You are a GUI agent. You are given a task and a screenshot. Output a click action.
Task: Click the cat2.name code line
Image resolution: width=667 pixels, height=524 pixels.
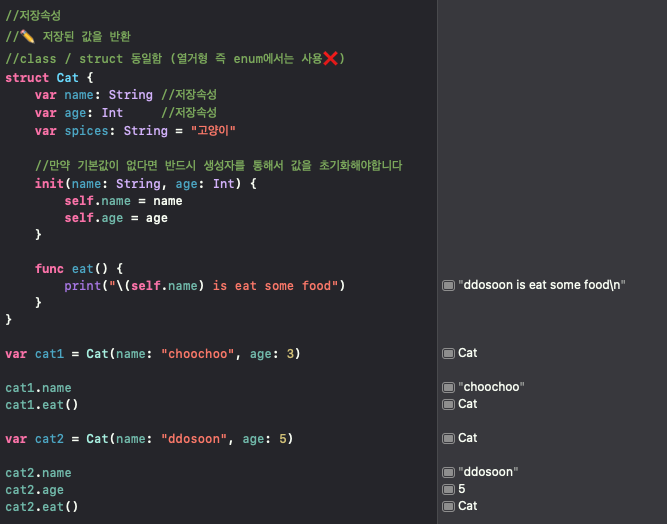click(x=38, y=473)
